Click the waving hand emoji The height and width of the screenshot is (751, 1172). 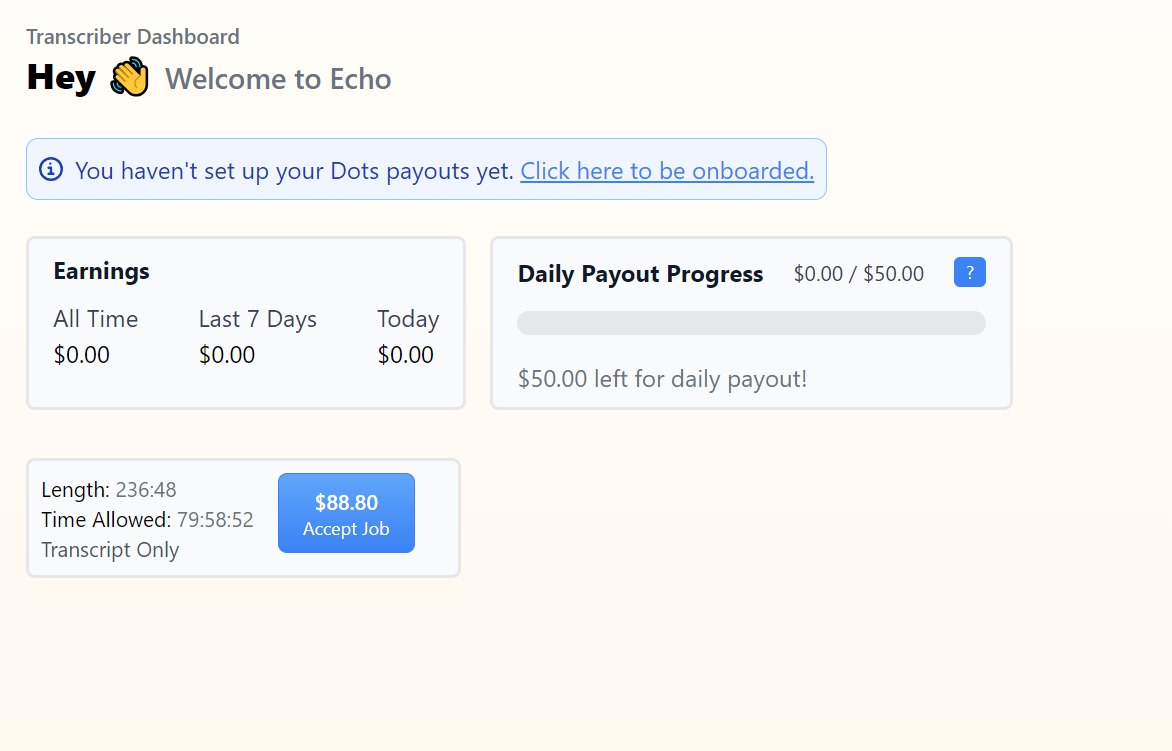130,77
